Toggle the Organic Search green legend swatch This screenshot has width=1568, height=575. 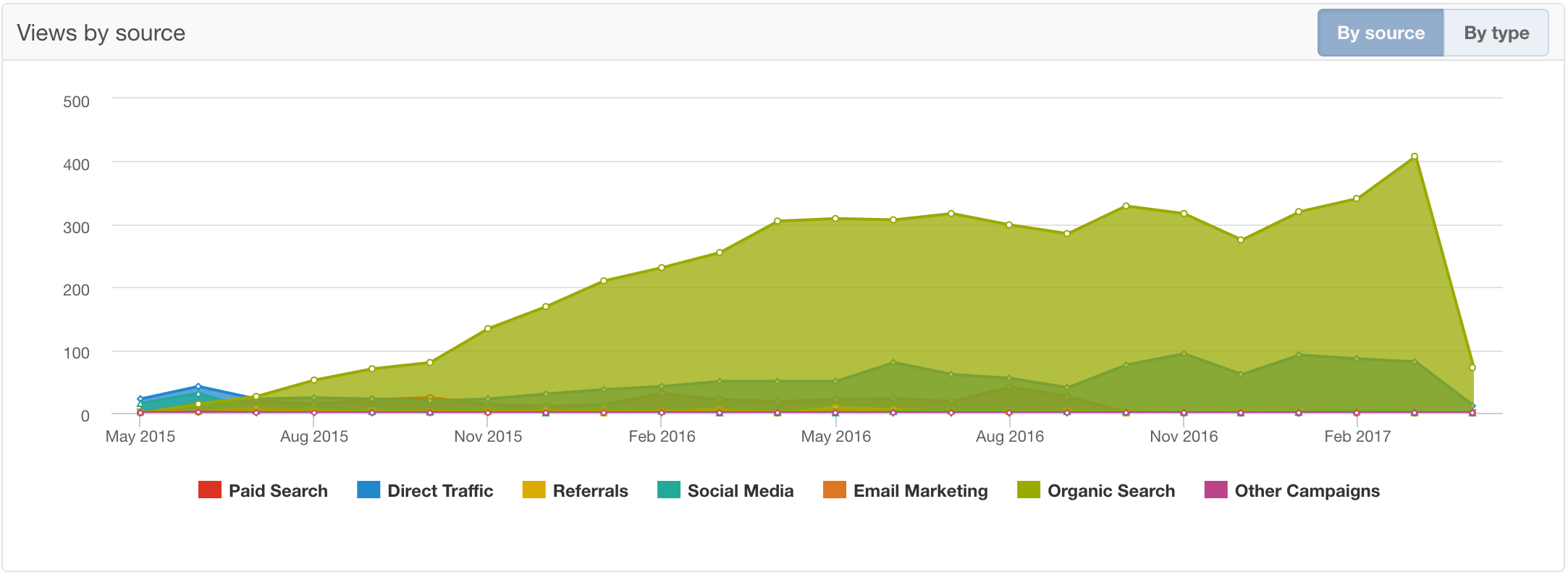click(1029, 490)
